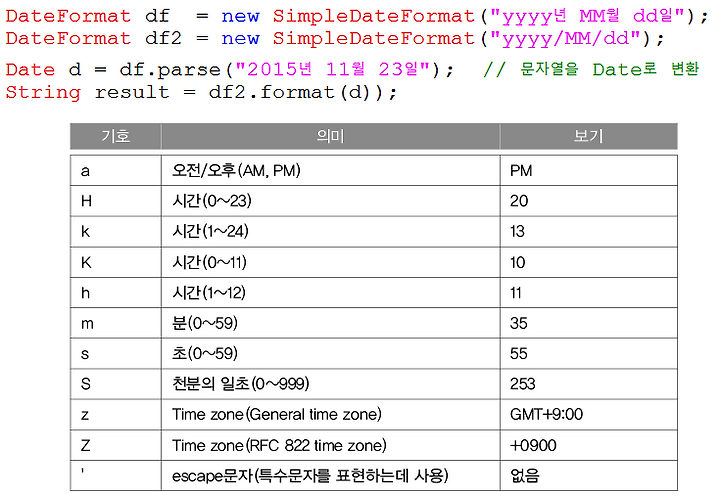
Task: Click the '기호' column header
Action: point(116,136)
